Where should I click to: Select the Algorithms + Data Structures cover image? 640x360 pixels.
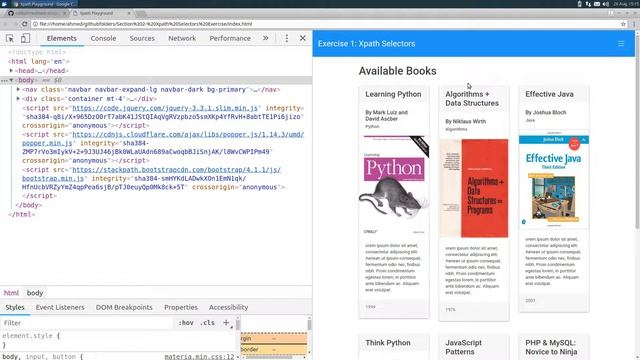pyautogui.click(x=474, y=188)
